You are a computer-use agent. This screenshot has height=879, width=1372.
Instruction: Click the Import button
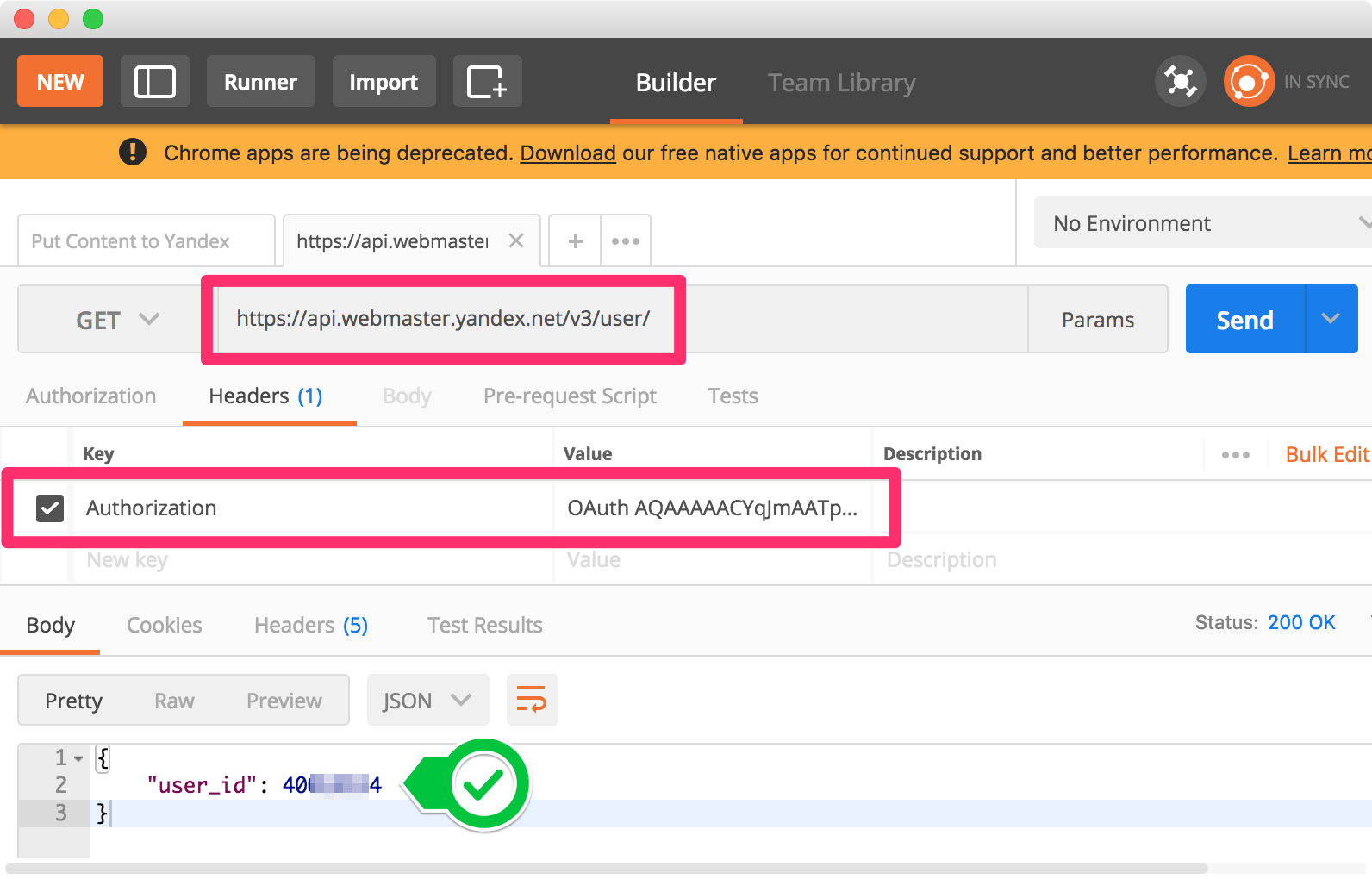click(384, 82)
